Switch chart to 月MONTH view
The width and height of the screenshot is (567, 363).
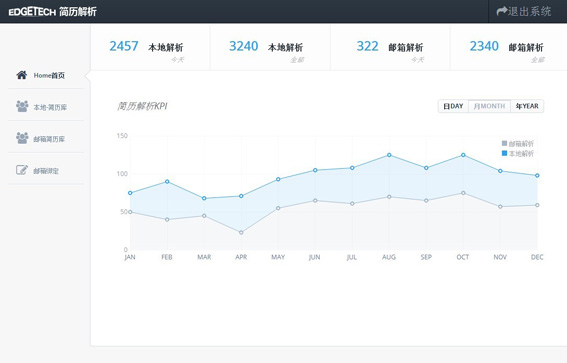(489, 106)
